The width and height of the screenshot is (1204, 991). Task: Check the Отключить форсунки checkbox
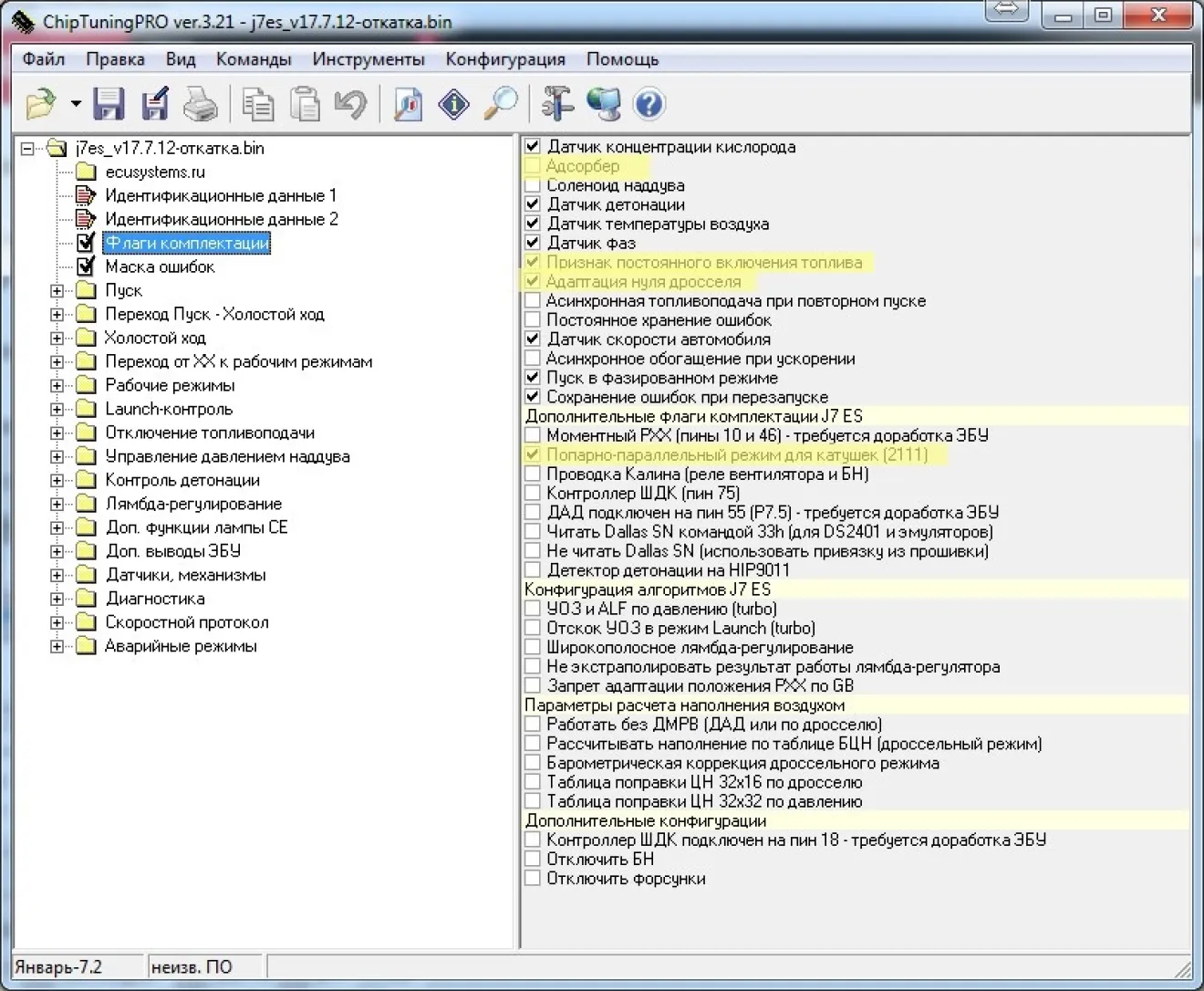533,878
